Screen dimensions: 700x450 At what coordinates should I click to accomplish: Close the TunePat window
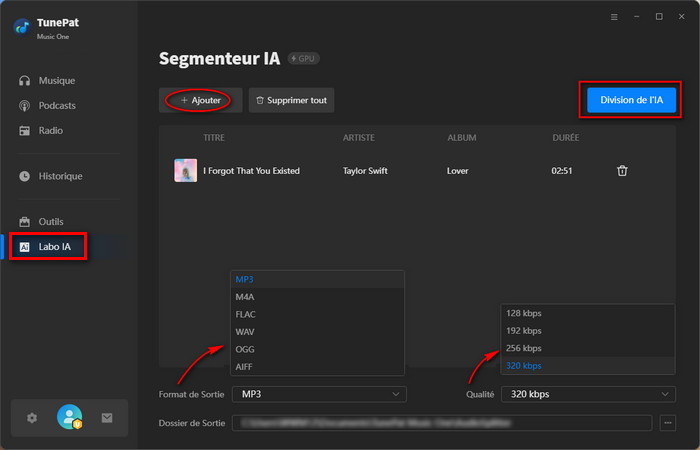(682, 17)
